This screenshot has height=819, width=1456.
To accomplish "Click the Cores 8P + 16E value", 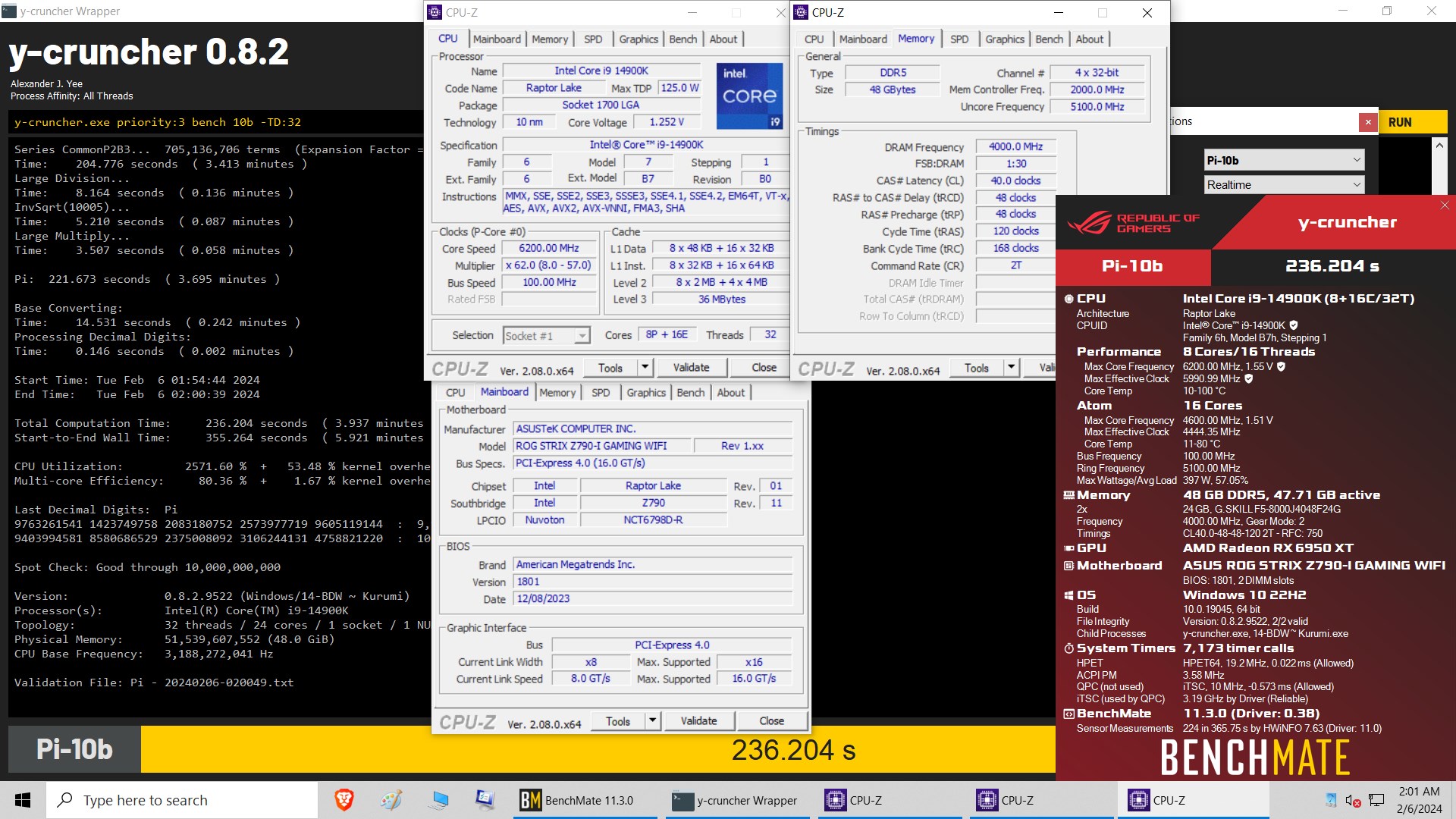I will (x=667, y=334).
